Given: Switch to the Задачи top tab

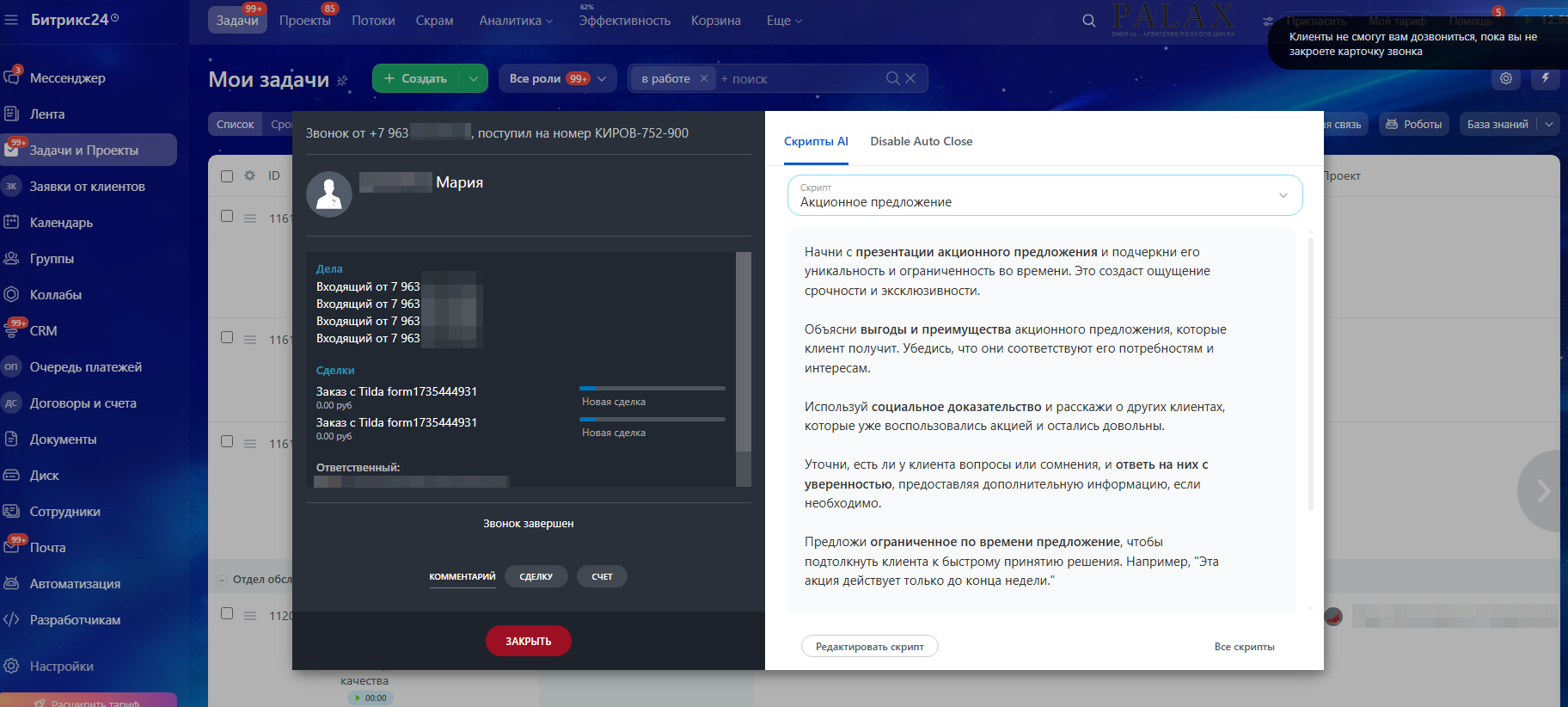Looking at the screenshot, I should pos(237,21).
